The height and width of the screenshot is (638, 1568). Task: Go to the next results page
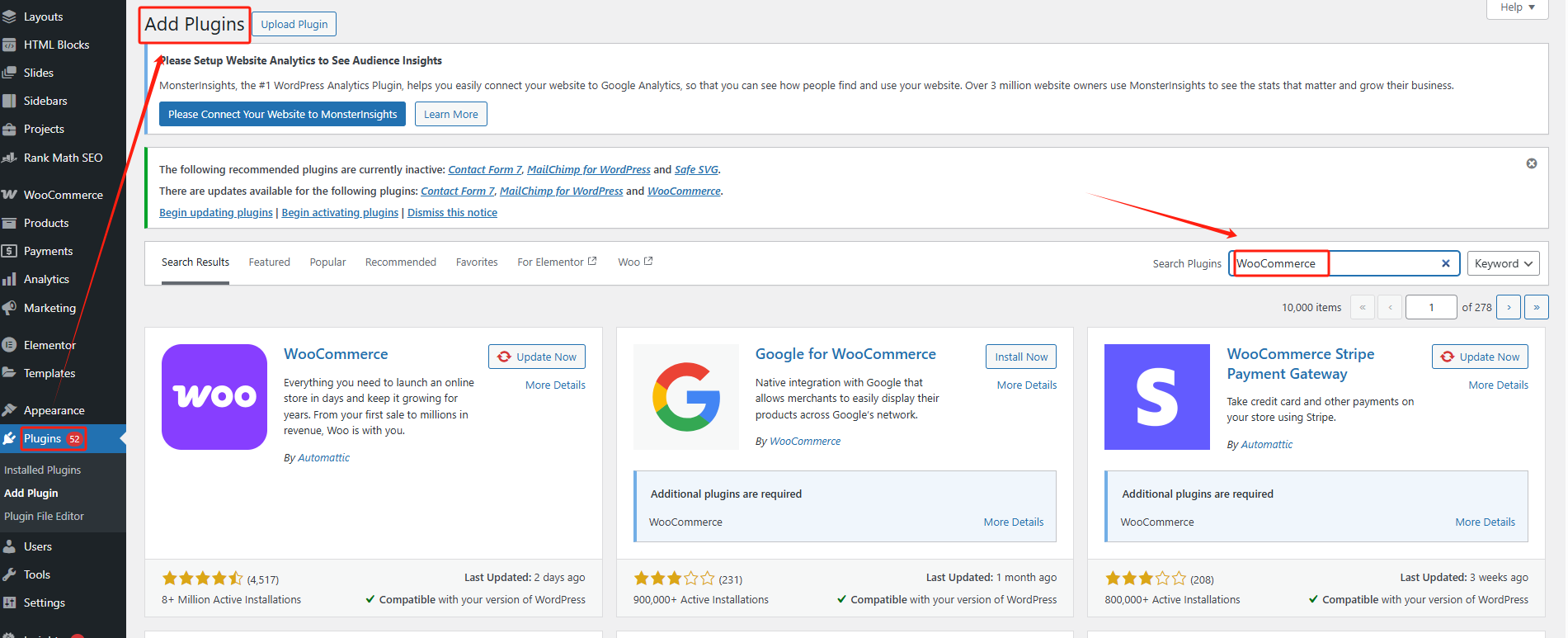pyautogui.click(x=1509, y=307)
